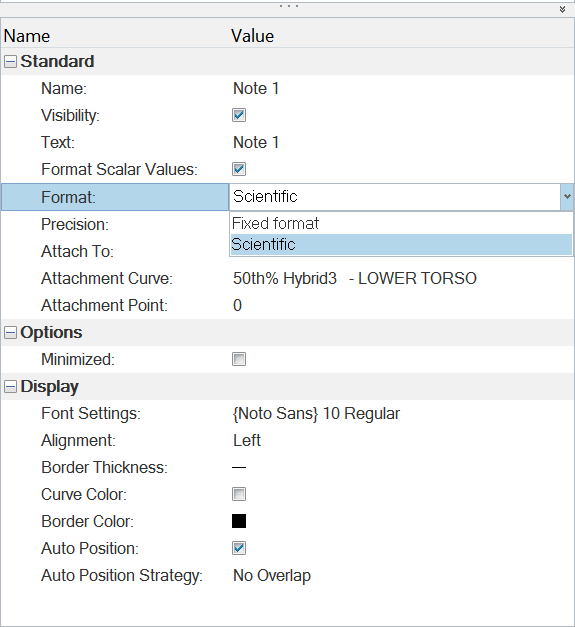The image size is (575, 627).
Task: Click the Auto Position Strategy No Overlap value
Action: [272, 575]
